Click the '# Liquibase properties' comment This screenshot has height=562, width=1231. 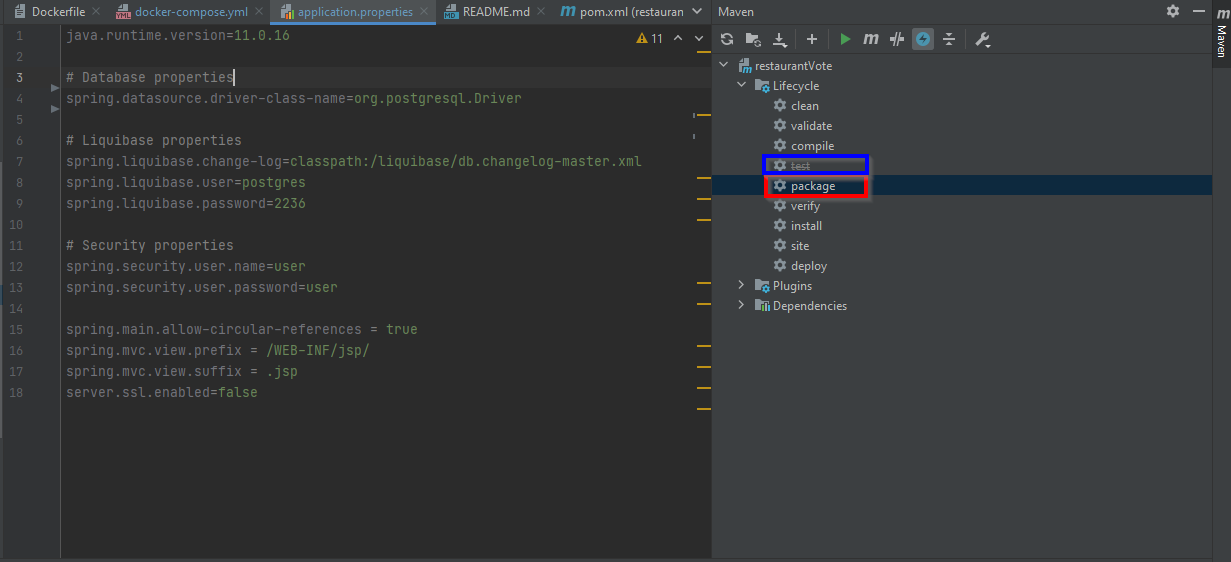pyautogui.click(x=154, y=140)
